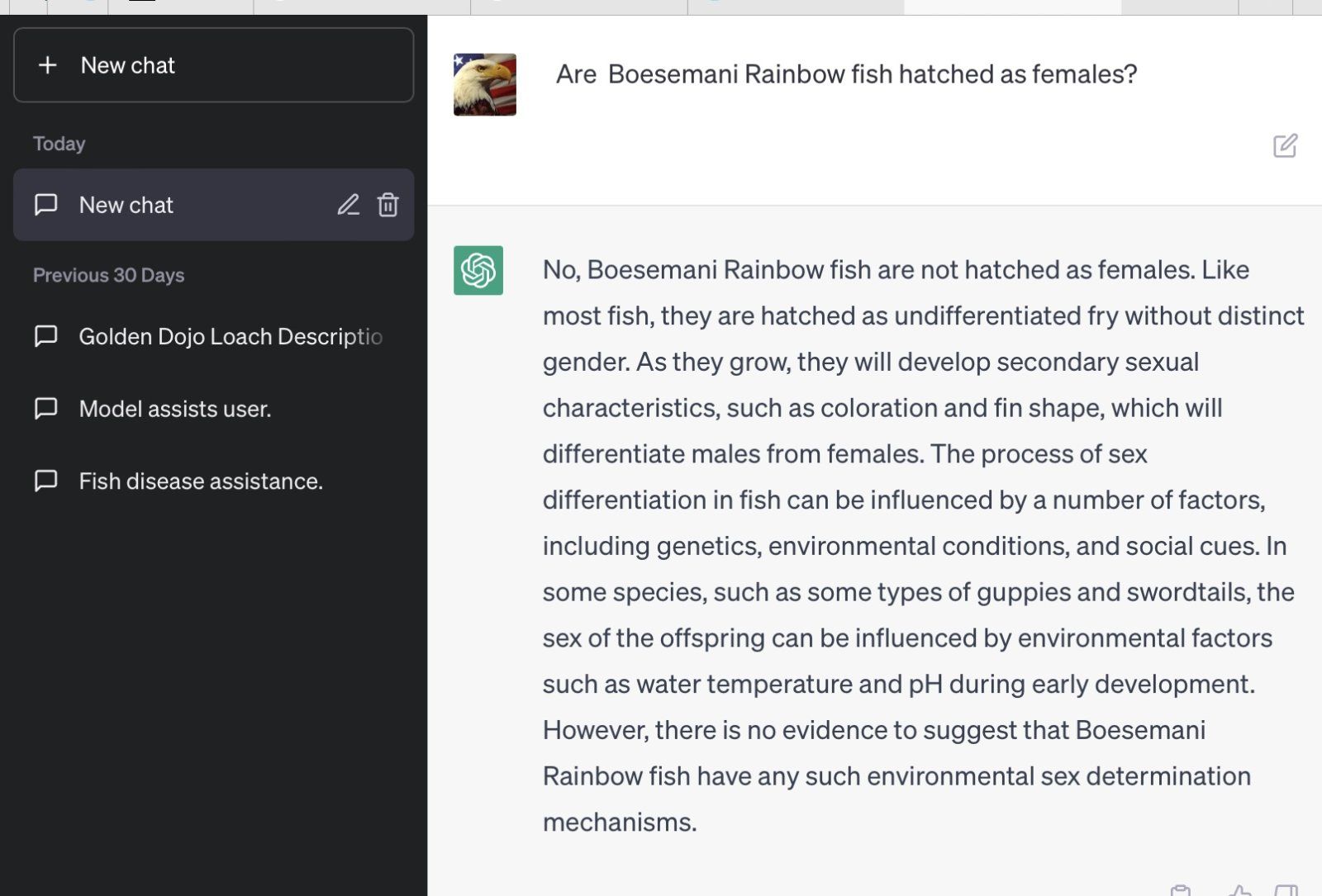Viewport: 1322px width, 896px height.
Task: Give the response a thumbs up
Action: click(1239, 891)
